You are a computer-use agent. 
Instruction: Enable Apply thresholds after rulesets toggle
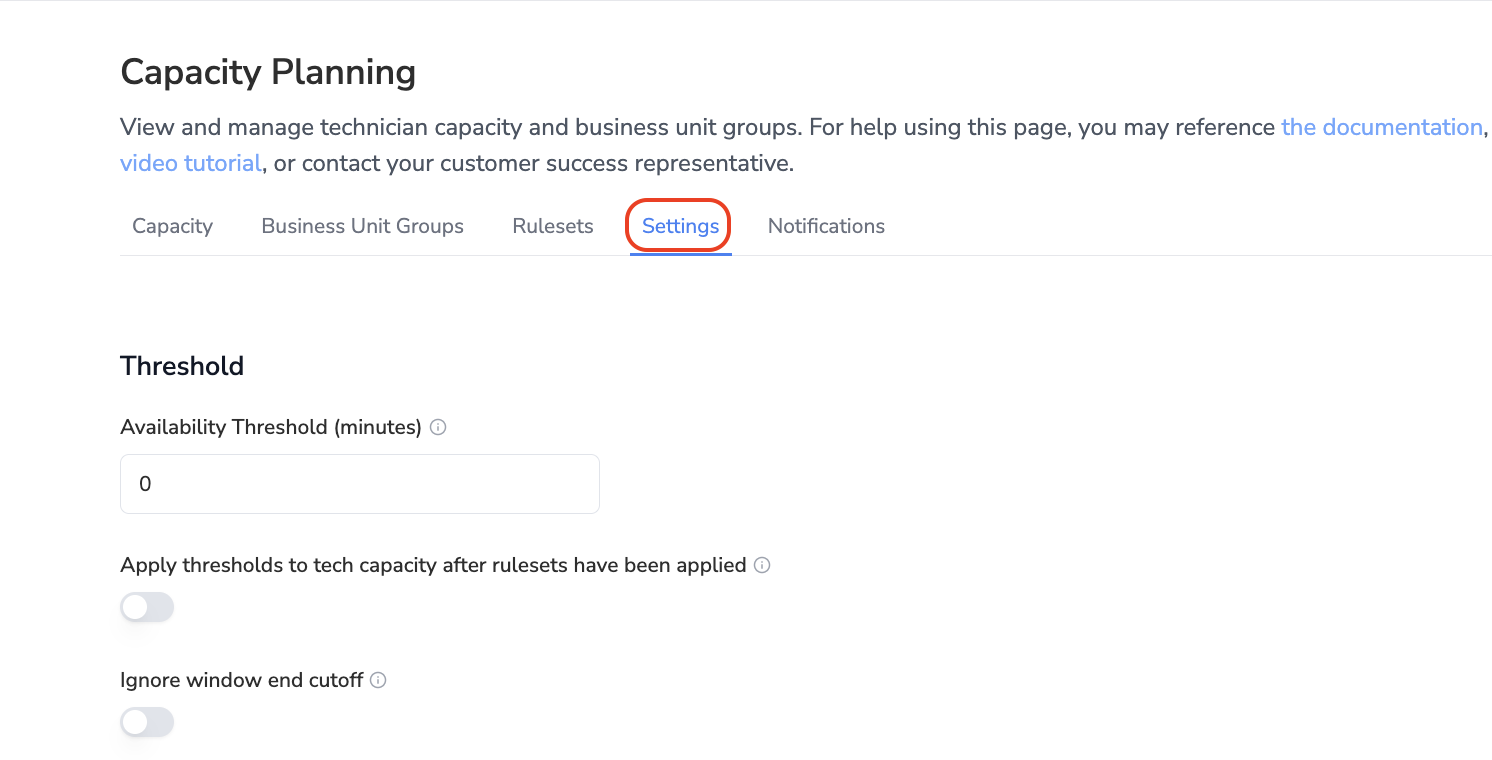(x=147, y=607)
